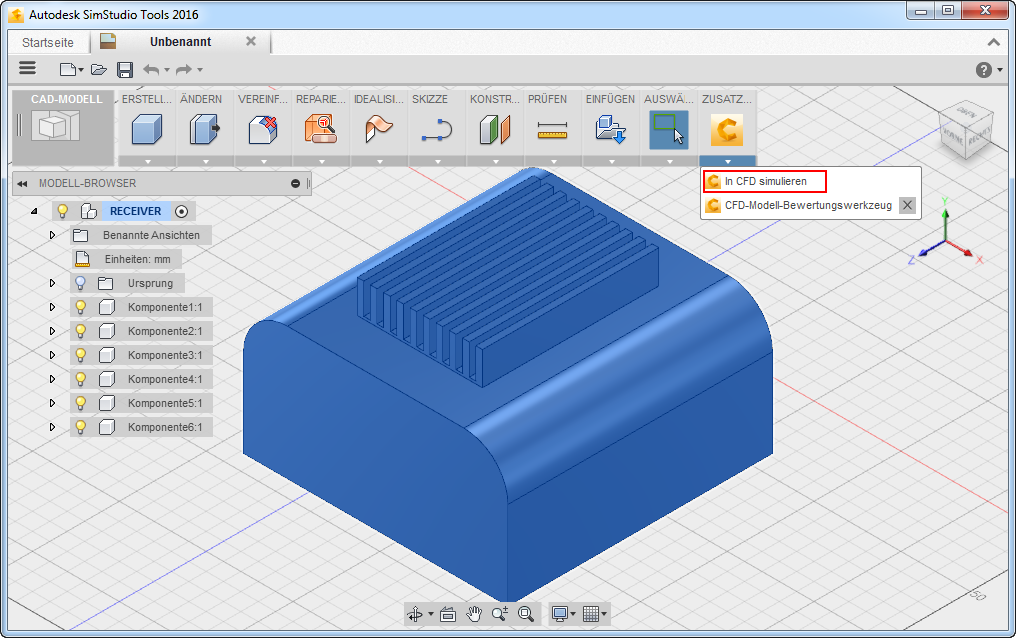Switch to the Unbenannt document tab
The width and height of the screenshot is (1016, 638).
180,42
